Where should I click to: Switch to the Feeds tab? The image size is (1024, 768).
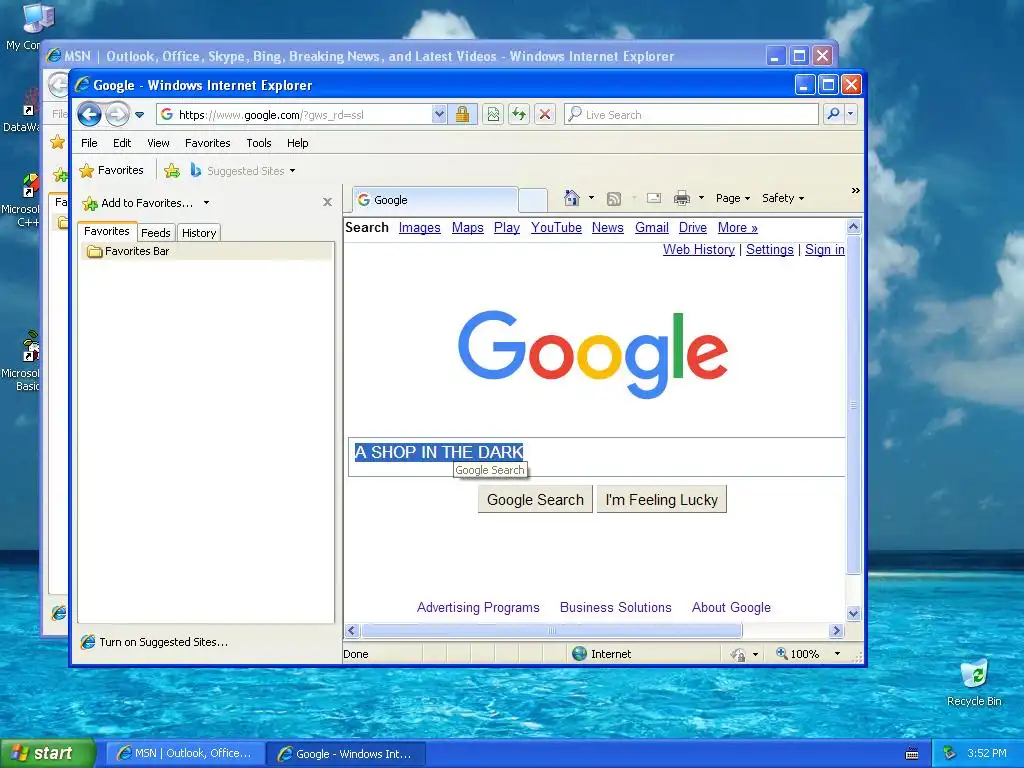pyautogui.click(x=155, y=233)
